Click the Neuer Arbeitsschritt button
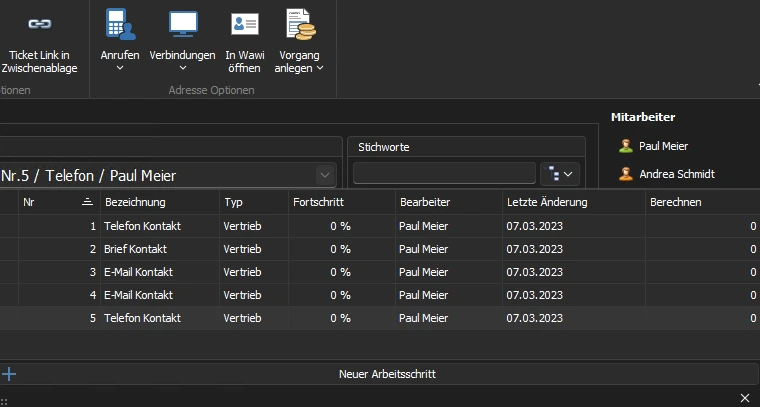Image resolution: width=760 pixels, height=407 pixels. tap(380, 374)
